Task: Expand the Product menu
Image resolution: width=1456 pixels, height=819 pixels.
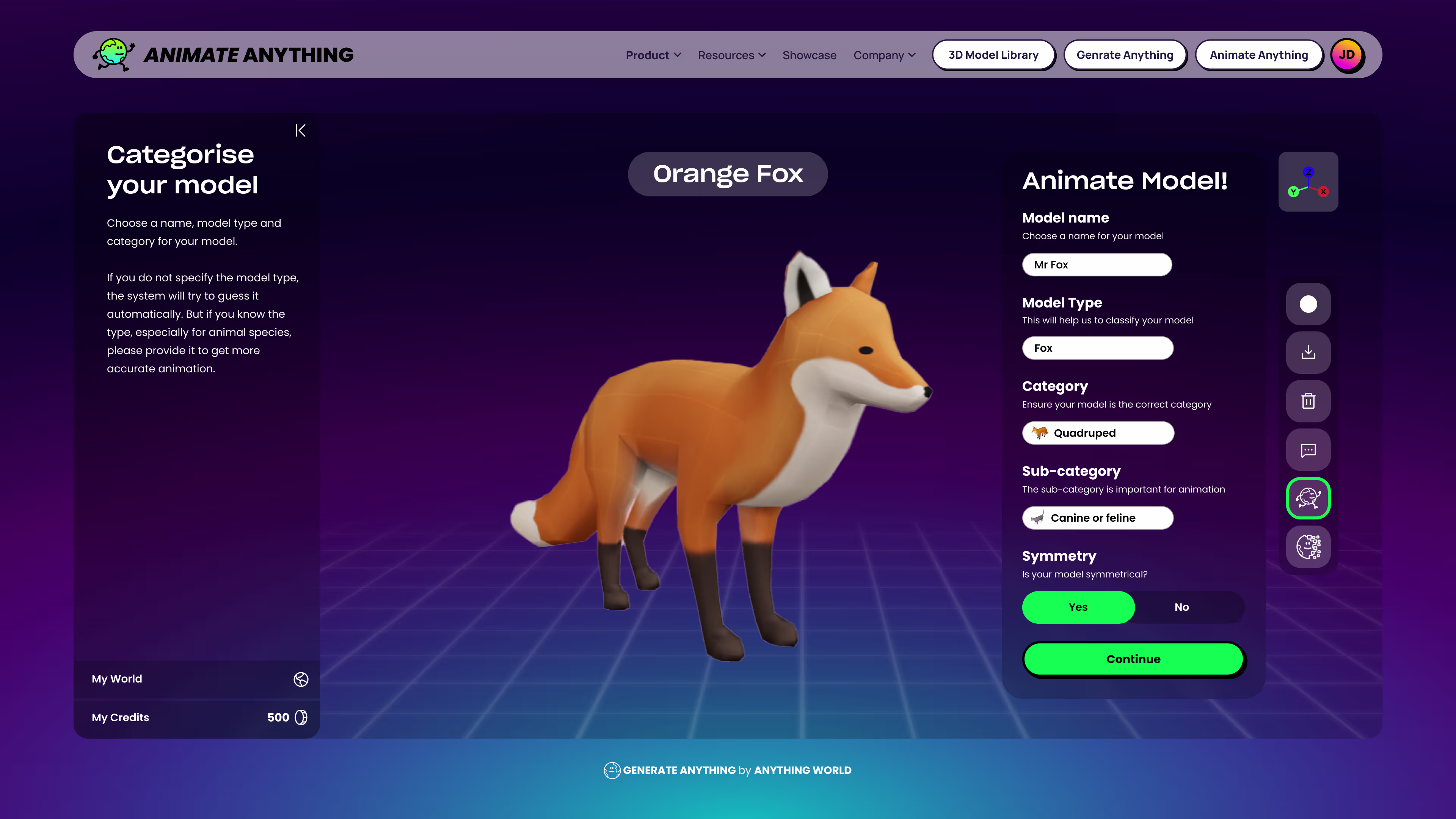Action: pyautogui.click(x=653, y=55)
